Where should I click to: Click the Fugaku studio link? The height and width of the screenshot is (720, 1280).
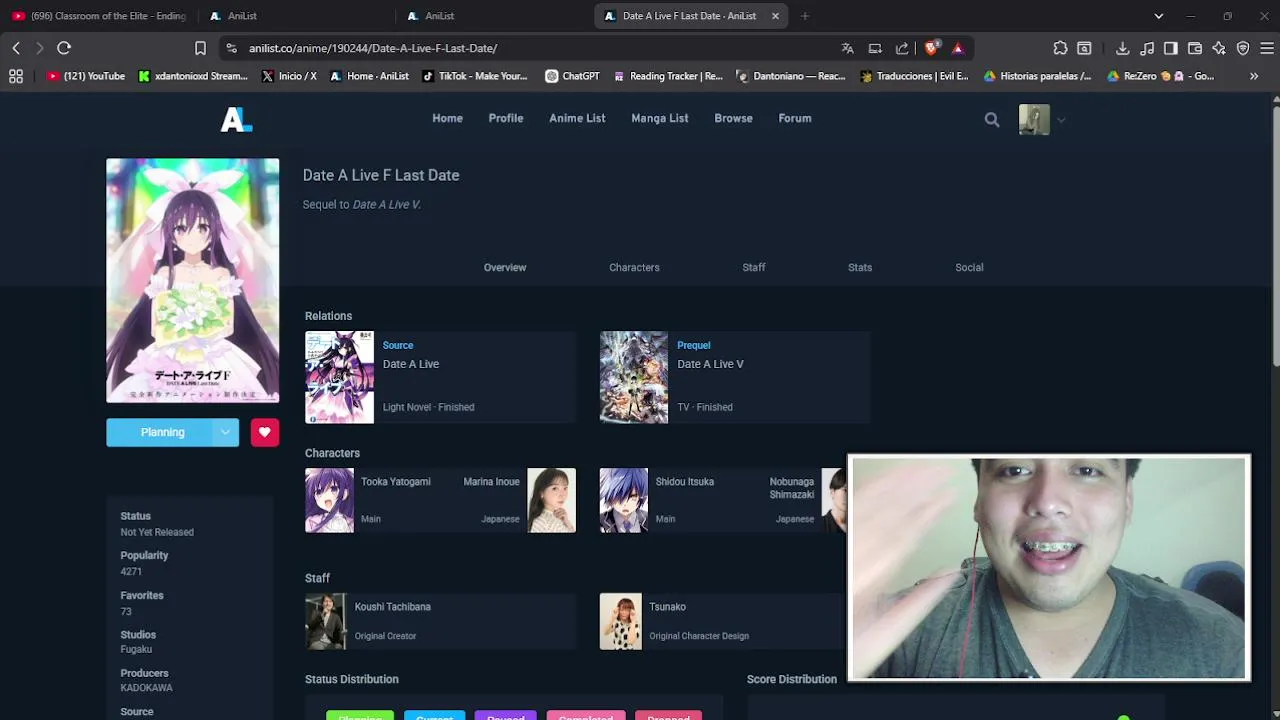(136, 649)
